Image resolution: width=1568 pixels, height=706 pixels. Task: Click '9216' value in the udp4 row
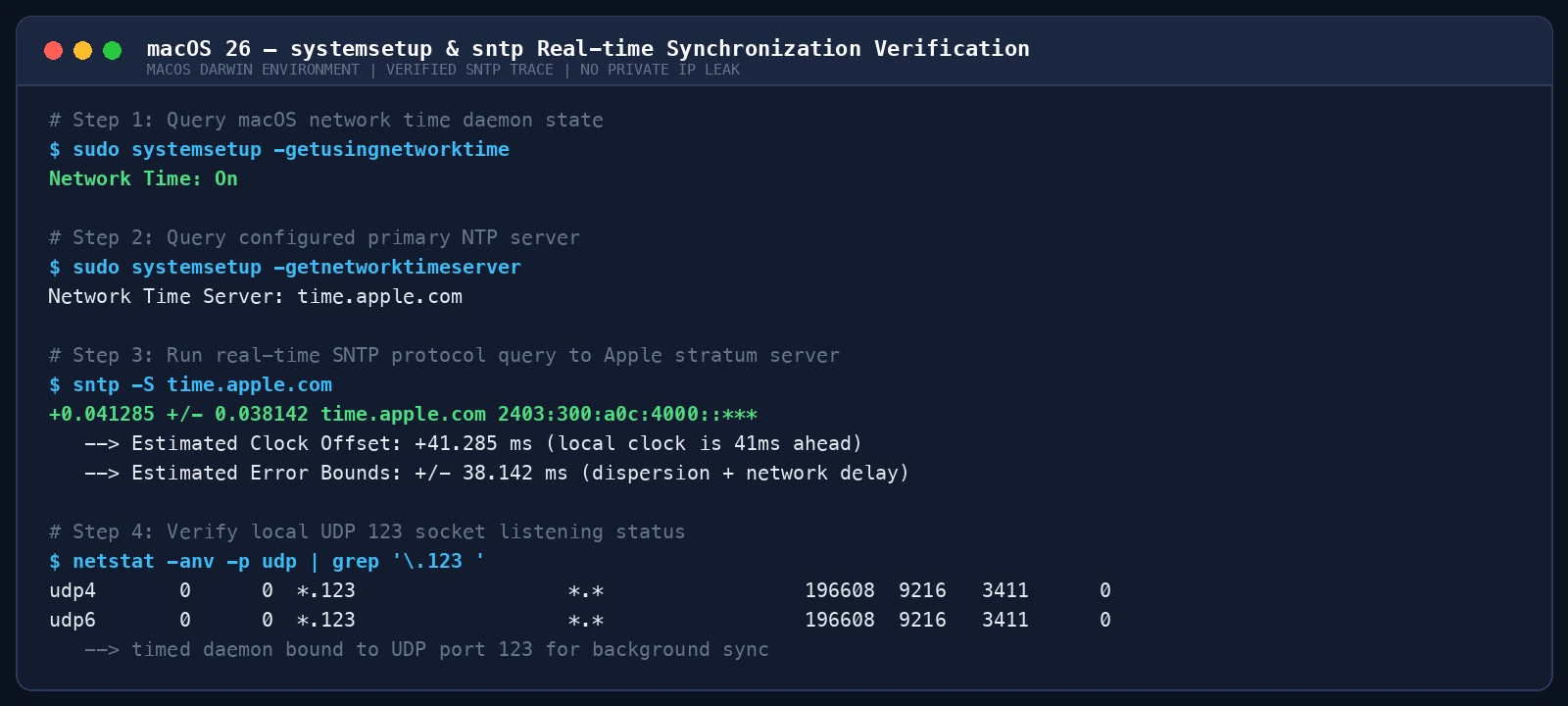(x=922, y=590)
